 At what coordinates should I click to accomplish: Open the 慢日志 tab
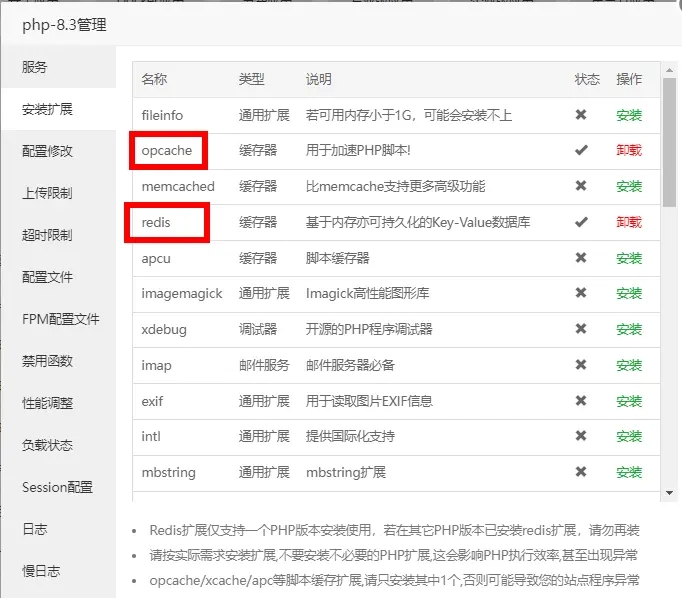[x=59, y=571]
